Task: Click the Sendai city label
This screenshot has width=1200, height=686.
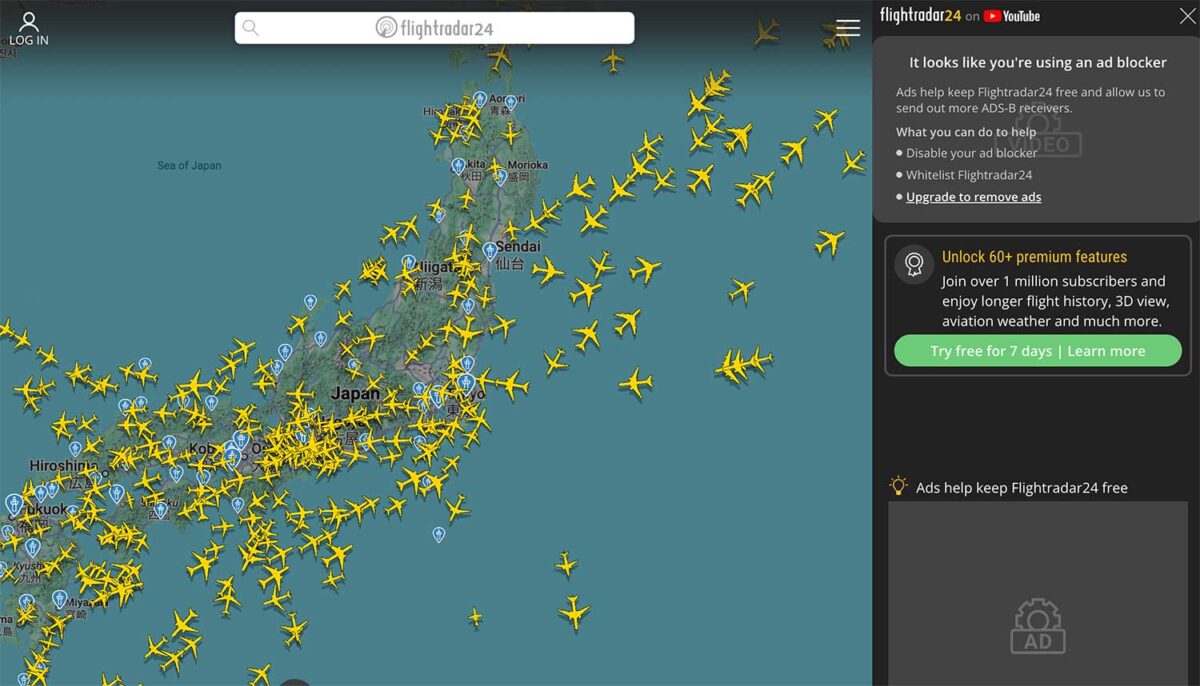Action: 518,247
